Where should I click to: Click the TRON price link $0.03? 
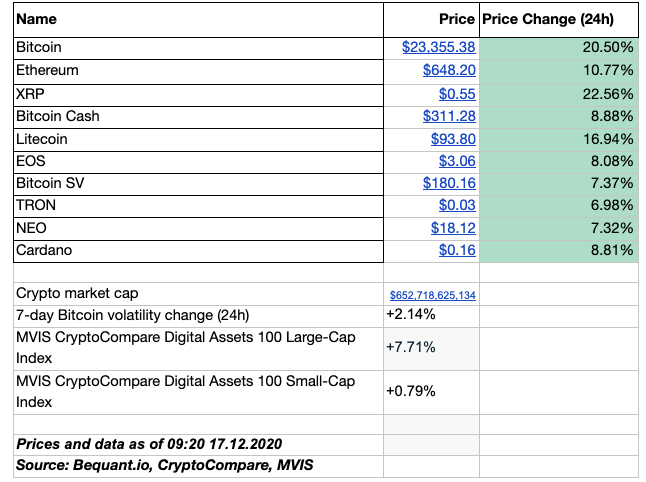[457, 206]
